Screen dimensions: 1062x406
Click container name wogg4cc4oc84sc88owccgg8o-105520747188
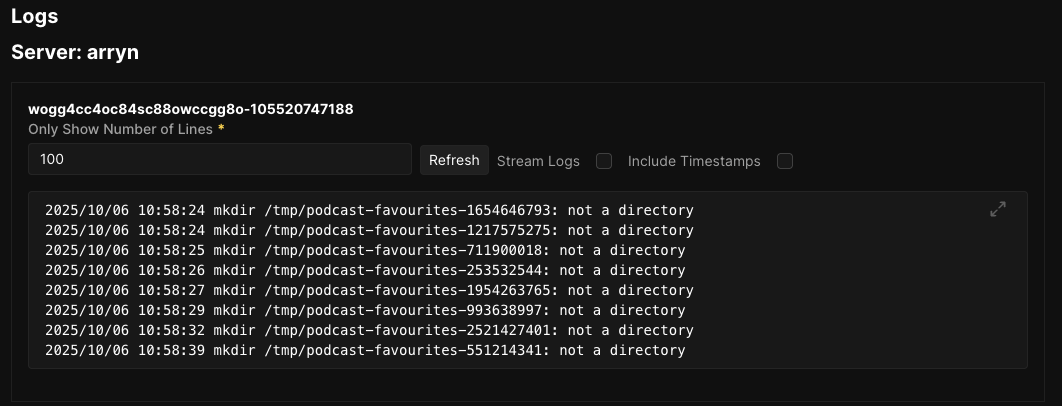pyautogui.click(x=190, y=109)
